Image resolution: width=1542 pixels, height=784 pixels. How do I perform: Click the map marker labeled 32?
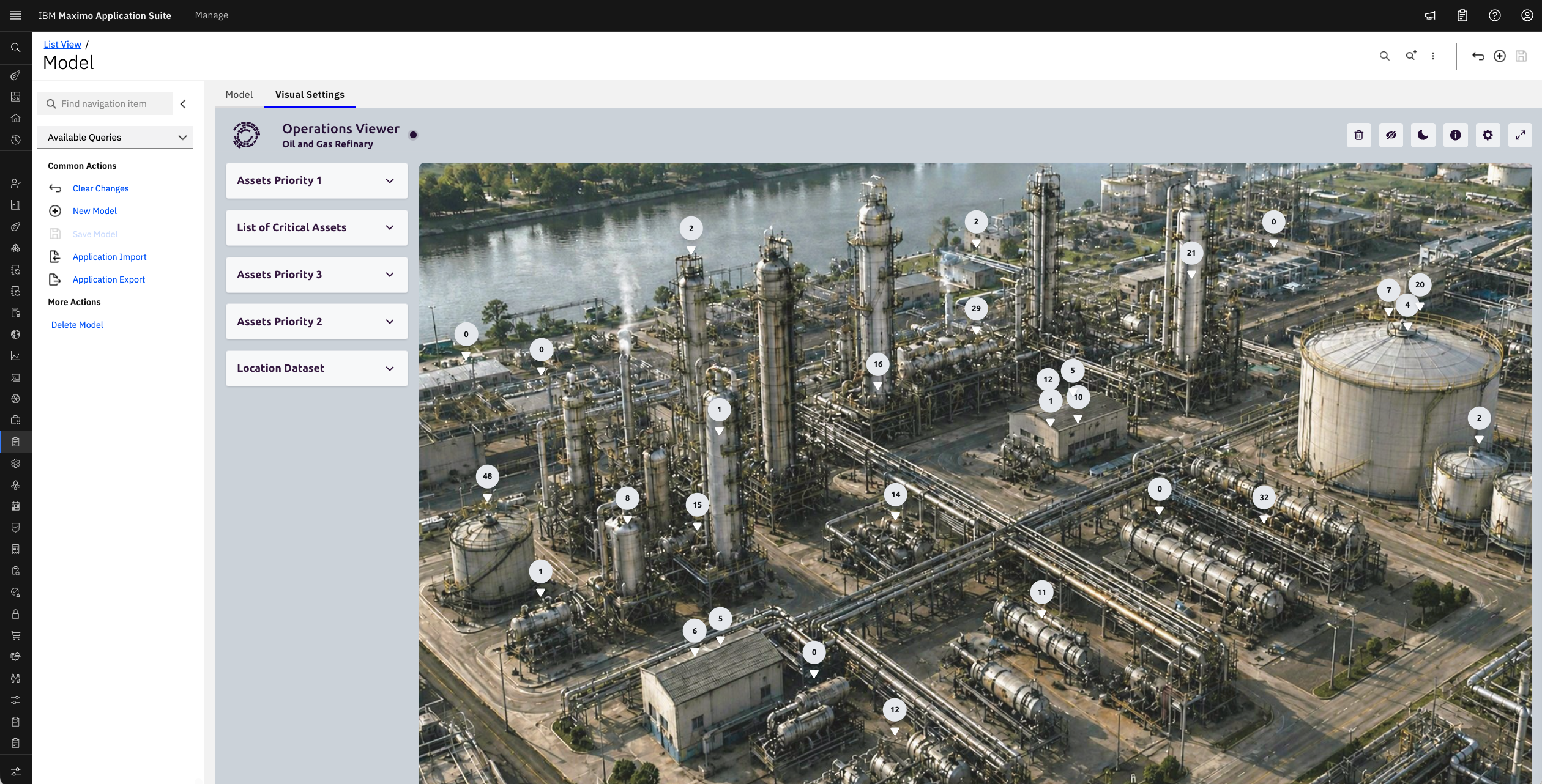pos(1264,498)
